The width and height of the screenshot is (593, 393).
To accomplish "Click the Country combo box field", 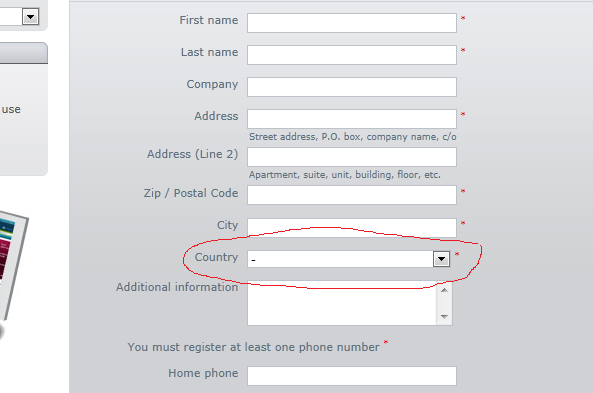I will point(349,259).
